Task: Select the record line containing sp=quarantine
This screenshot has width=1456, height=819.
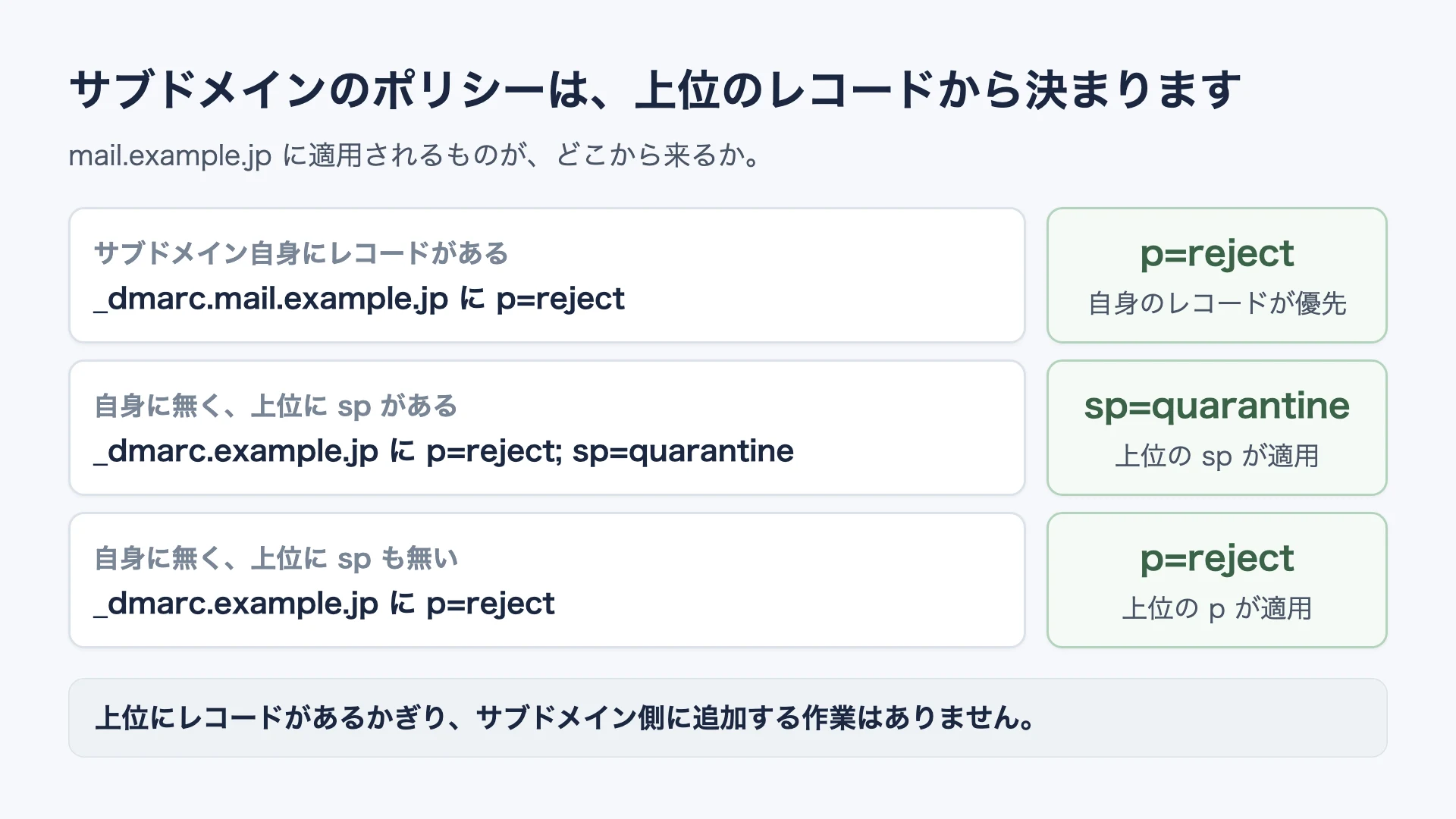Action: click(444, 451)
